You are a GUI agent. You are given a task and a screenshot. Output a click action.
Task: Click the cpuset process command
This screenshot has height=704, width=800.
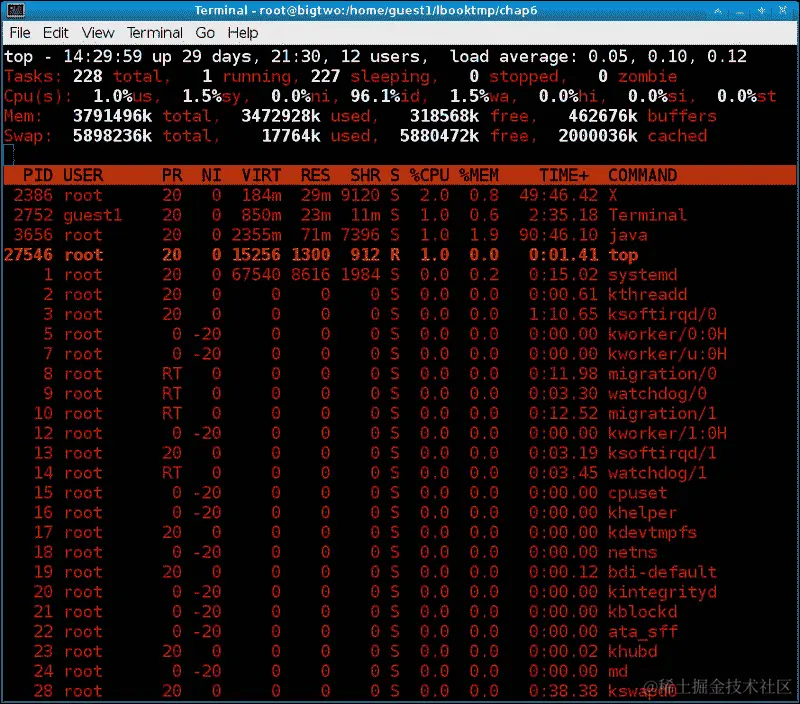(x=638, y=493)
